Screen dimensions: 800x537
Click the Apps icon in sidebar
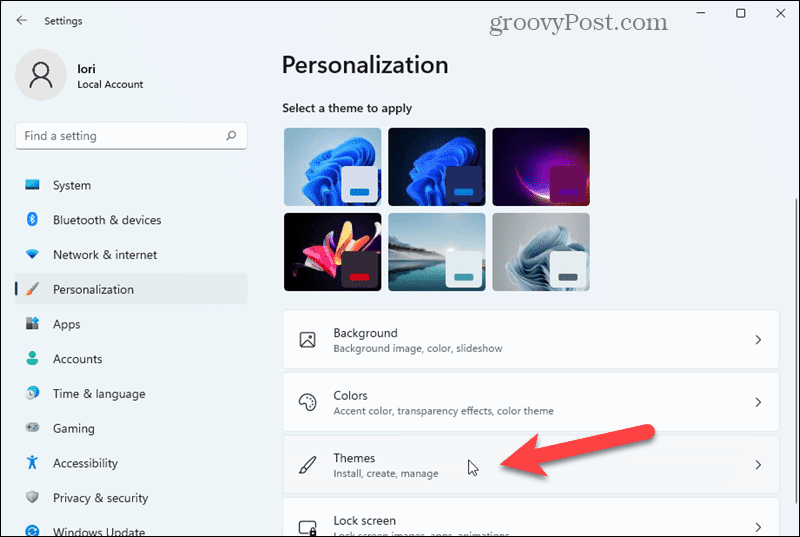tap(32, 323)
